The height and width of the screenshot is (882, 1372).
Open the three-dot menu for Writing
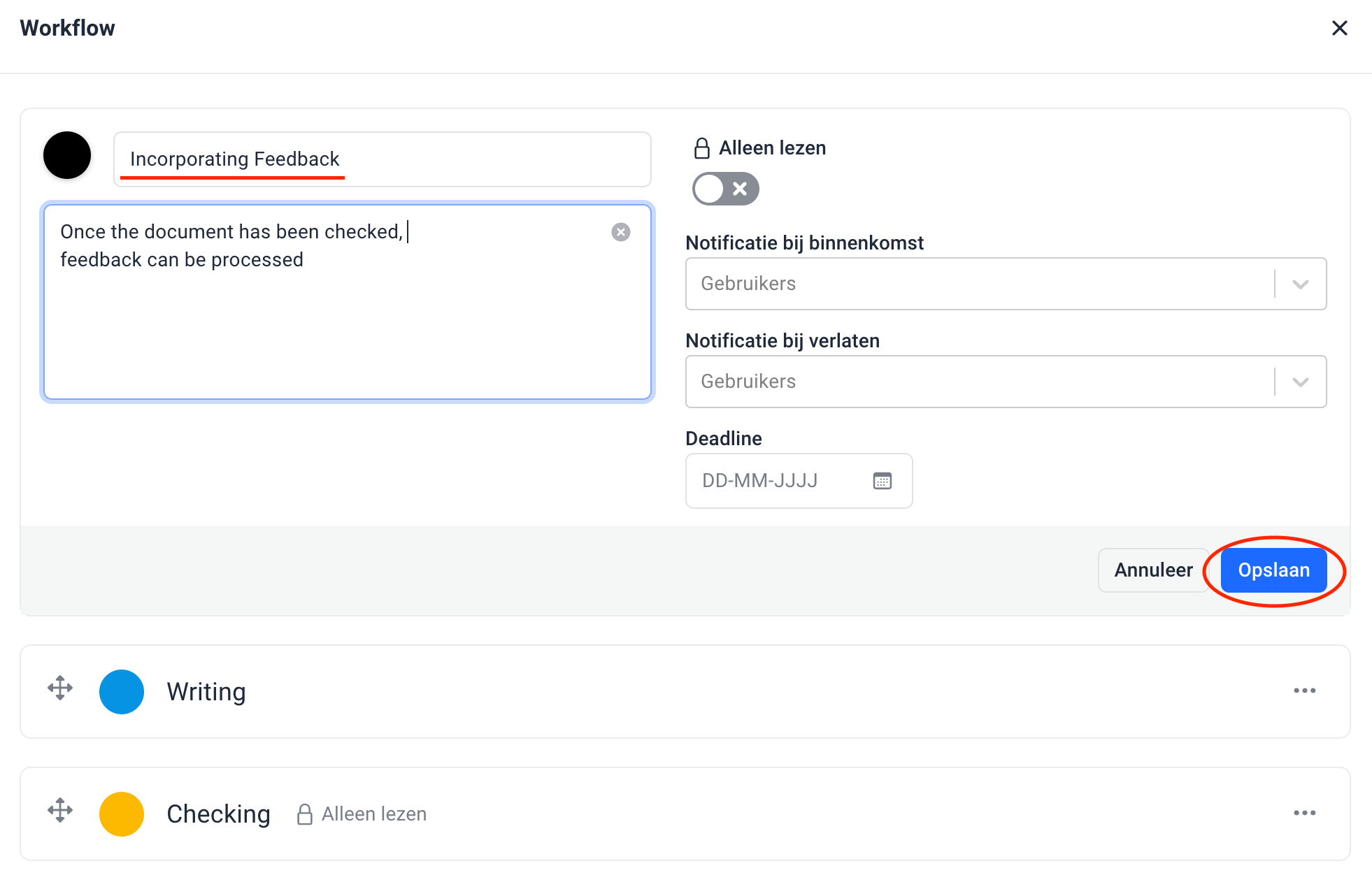tap(1303, 691)
